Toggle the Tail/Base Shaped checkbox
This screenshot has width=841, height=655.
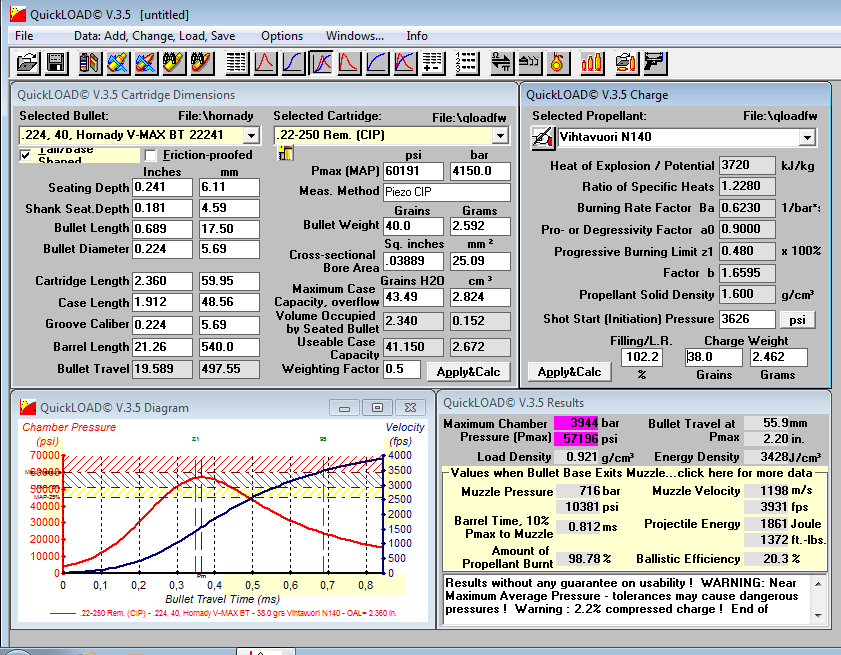point(26,155)
